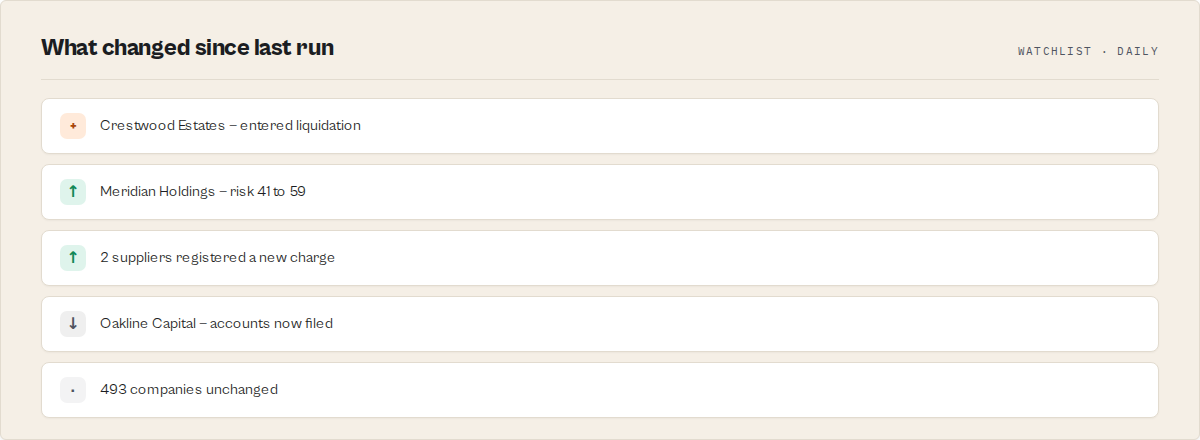Screen dimensions: 1200x440
Task: Click the gray down-arrow icon for Oakline Capital
Action: pos(73,324)
